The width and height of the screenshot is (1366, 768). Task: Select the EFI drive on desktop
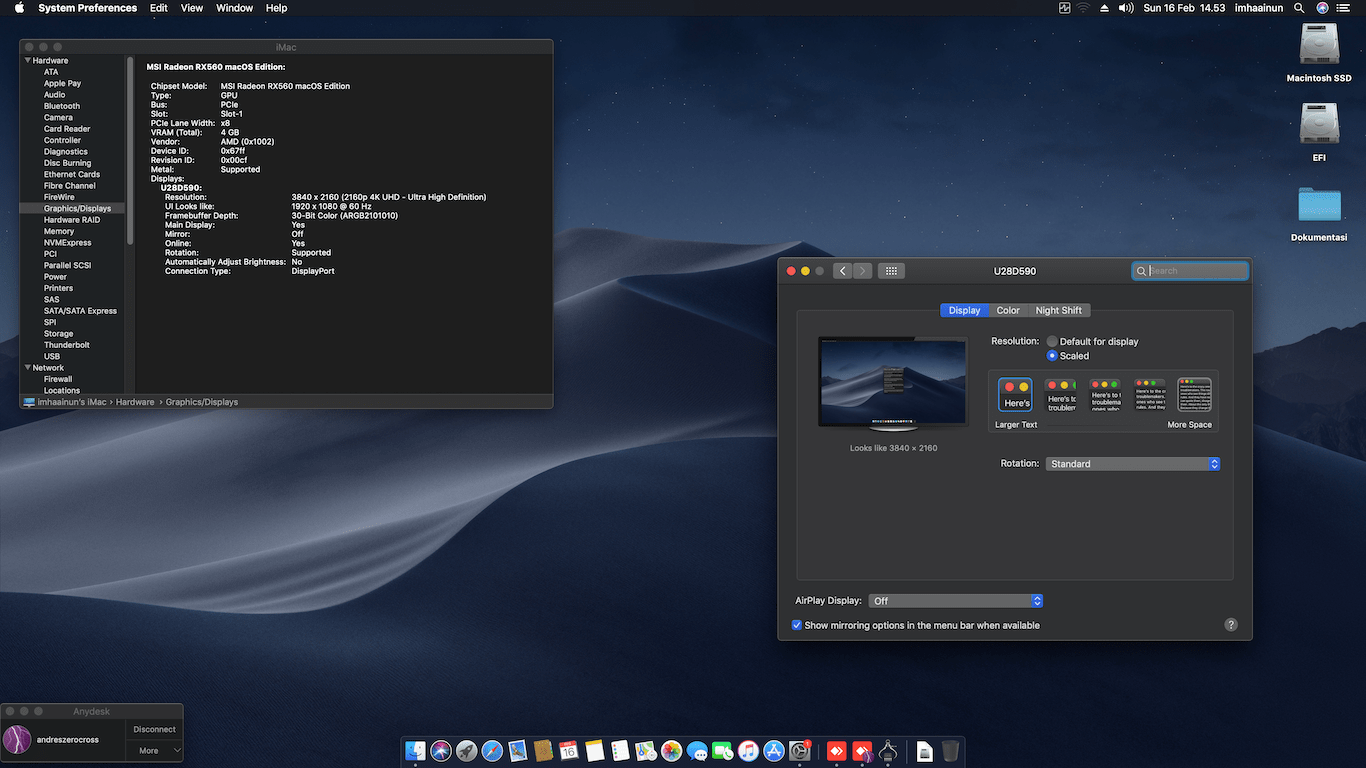pos(1319,123)
